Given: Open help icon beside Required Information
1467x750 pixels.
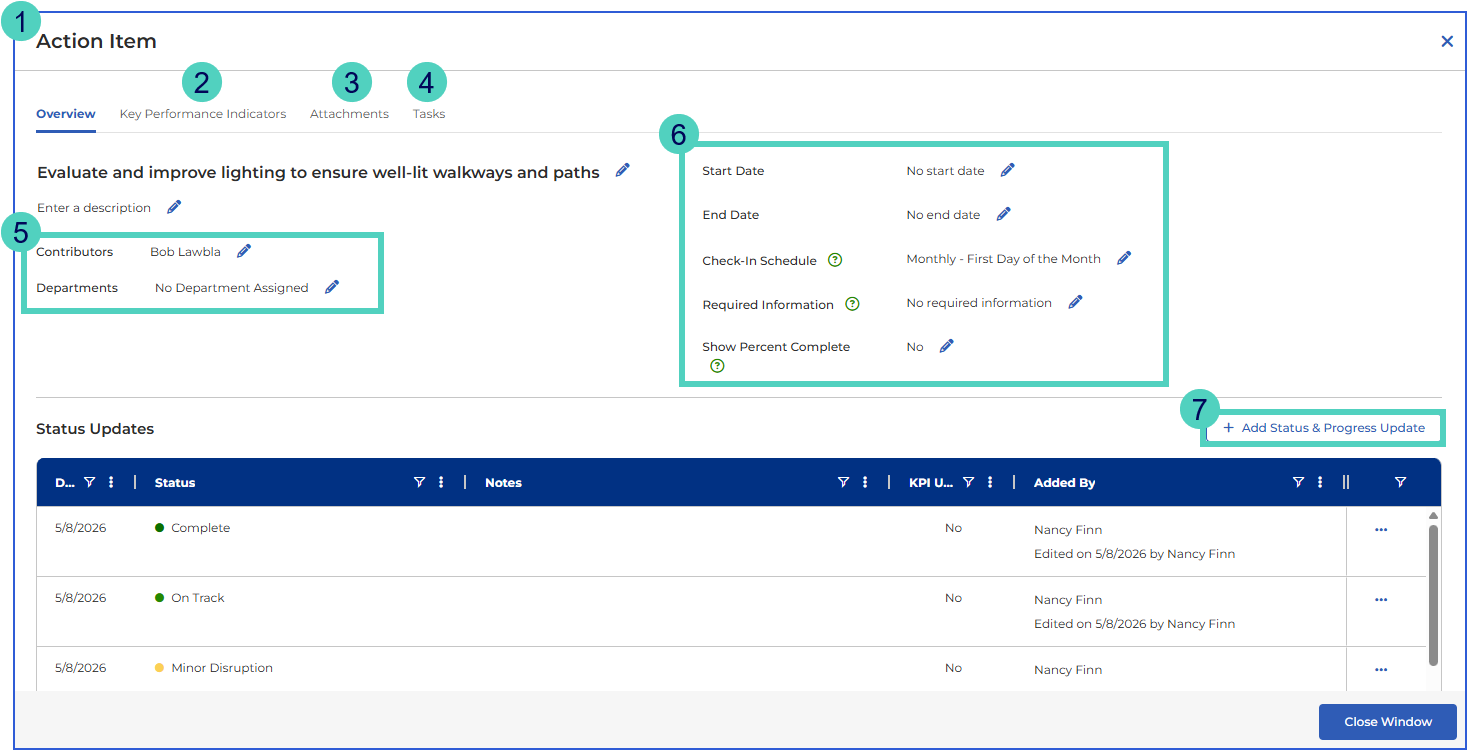Looking at the screenshot, I should coord(852,304).
